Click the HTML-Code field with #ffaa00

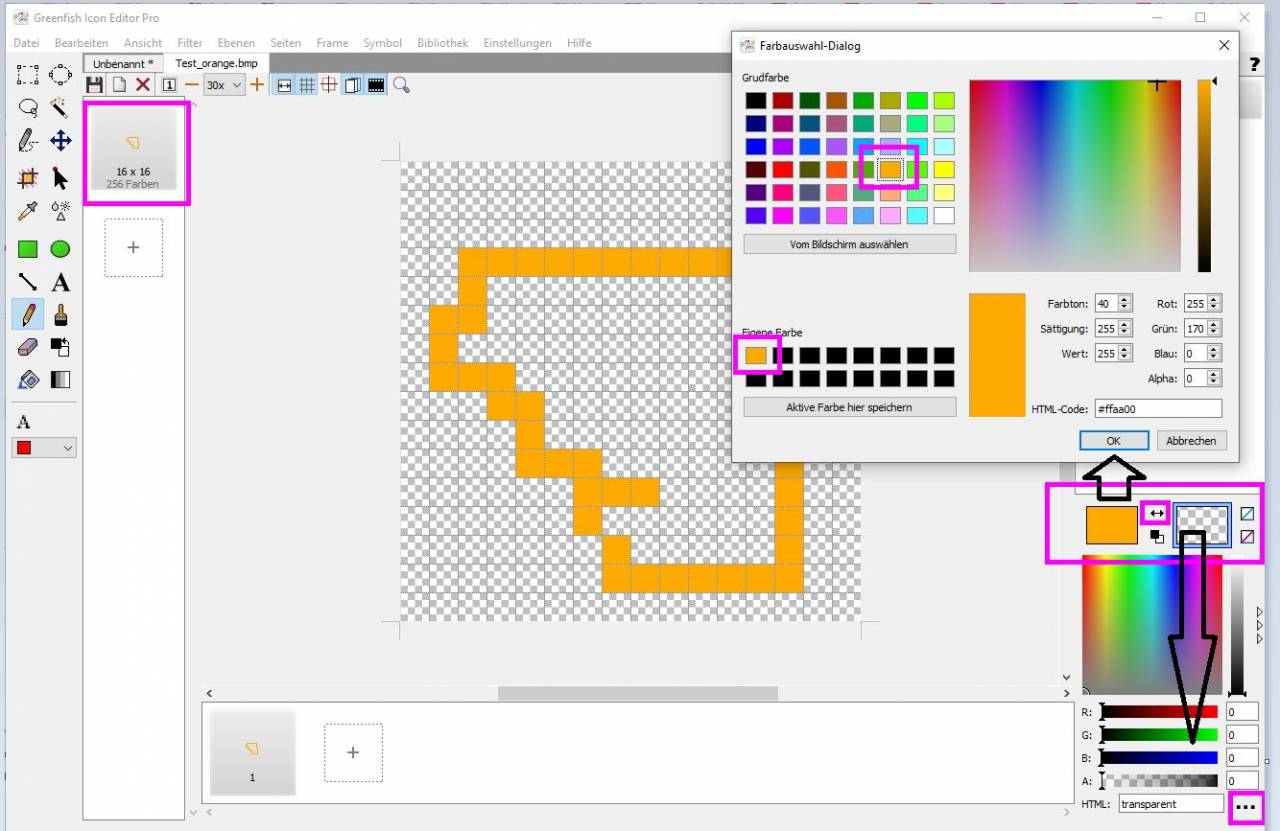[1157, 408]
